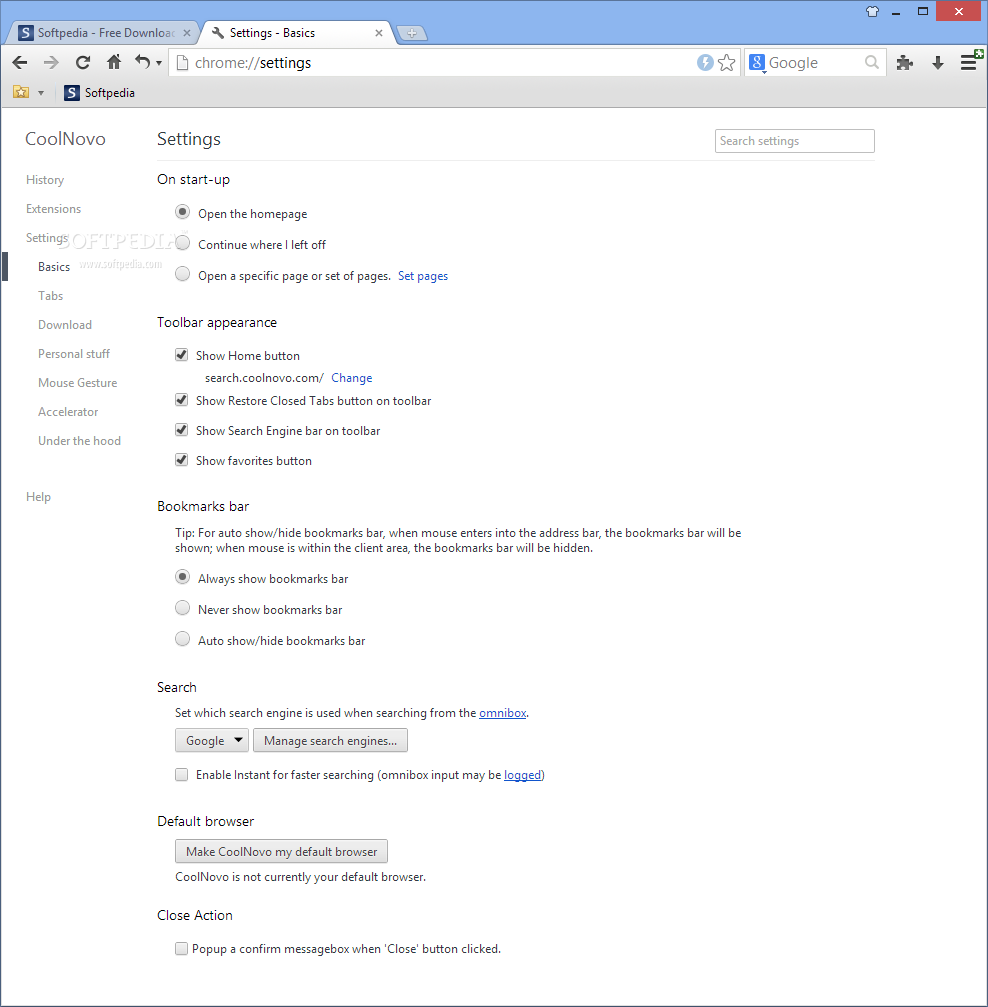Enable Popup confirm messagebox on Close
The width and height of the screenshot is (988, 1007).
coord(182,949)
